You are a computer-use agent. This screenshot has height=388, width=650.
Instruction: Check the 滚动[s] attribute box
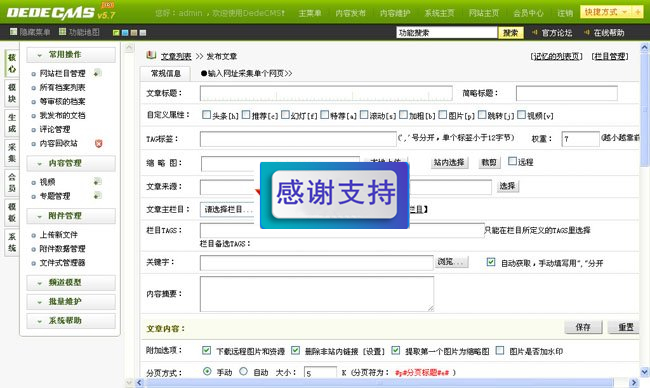click(364, 114)
